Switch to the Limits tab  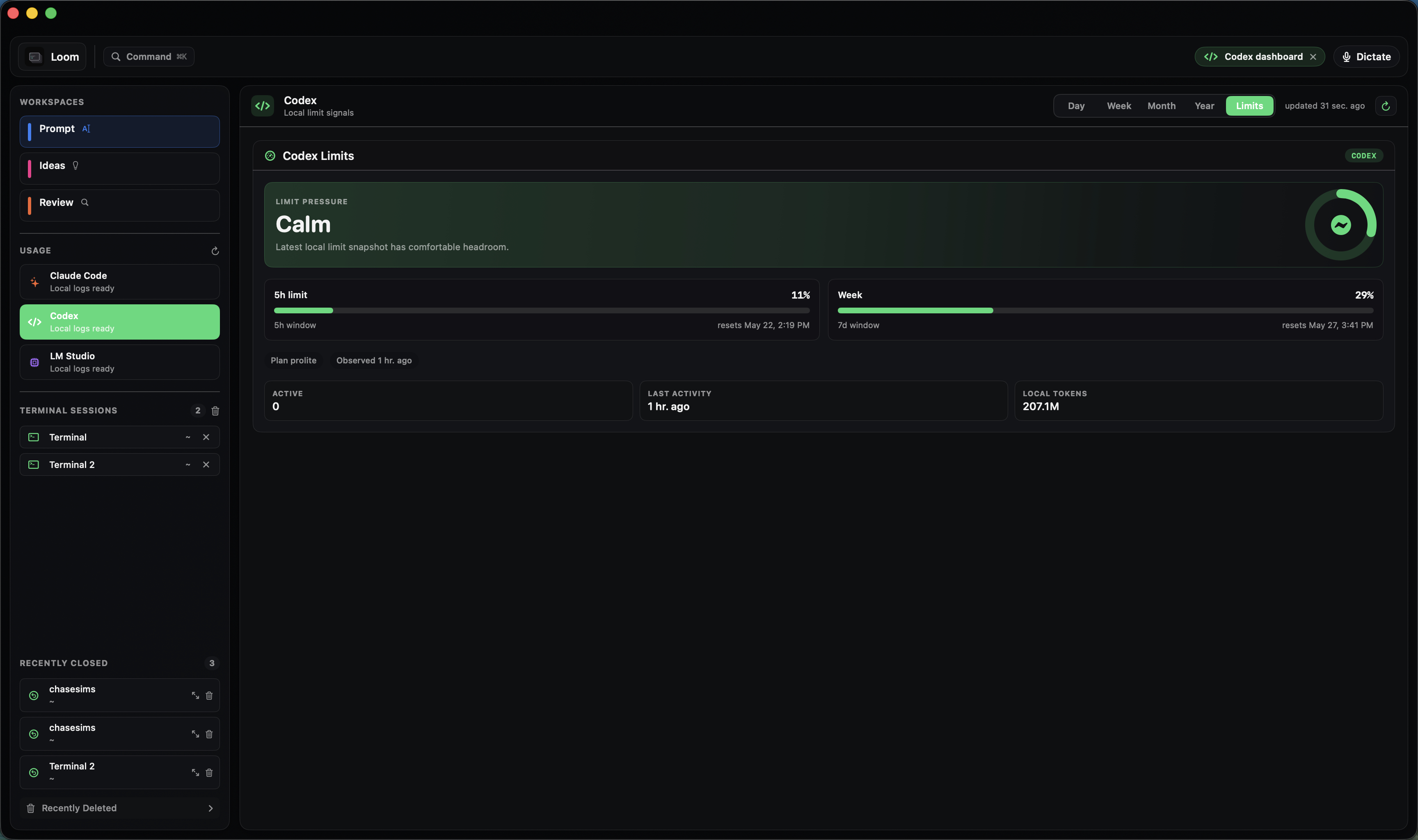click(1249, 106)
